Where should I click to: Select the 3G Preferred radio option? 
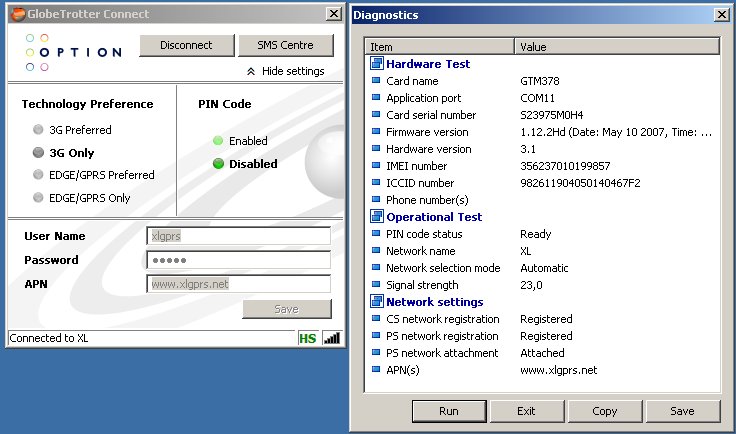39,130
